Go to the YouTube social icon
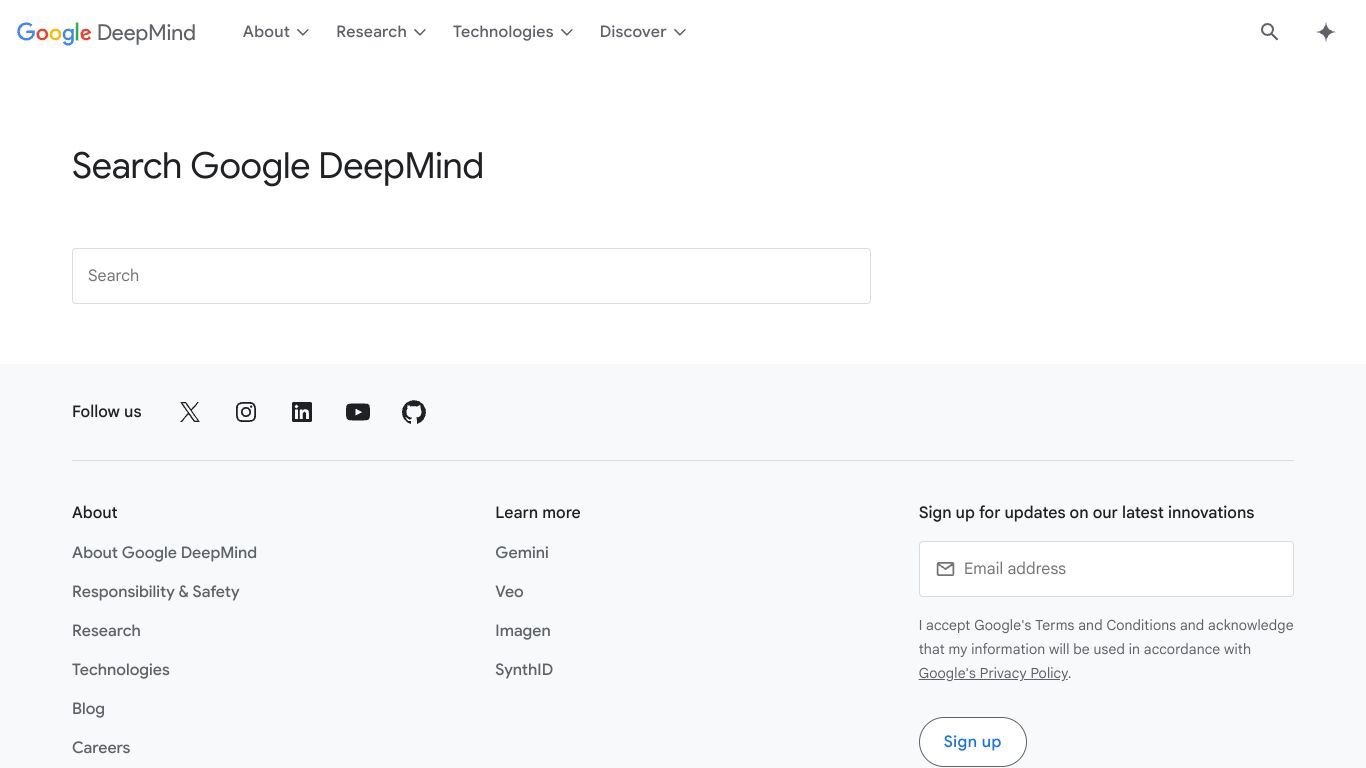1366x768 pixels. (x=358, y=412)
